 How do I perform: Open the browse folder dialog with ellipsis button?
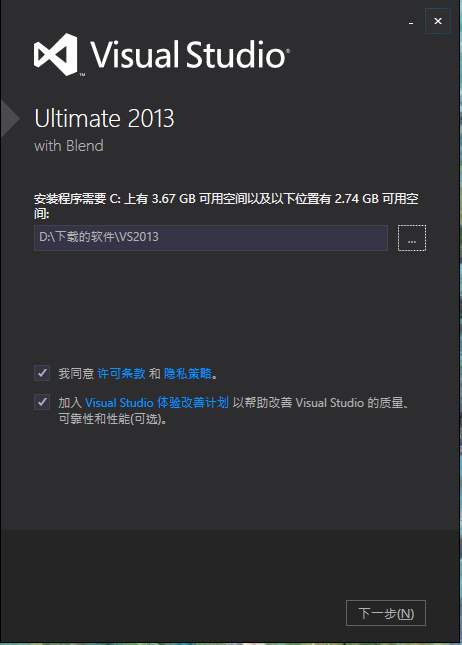[x=412, y=238]
